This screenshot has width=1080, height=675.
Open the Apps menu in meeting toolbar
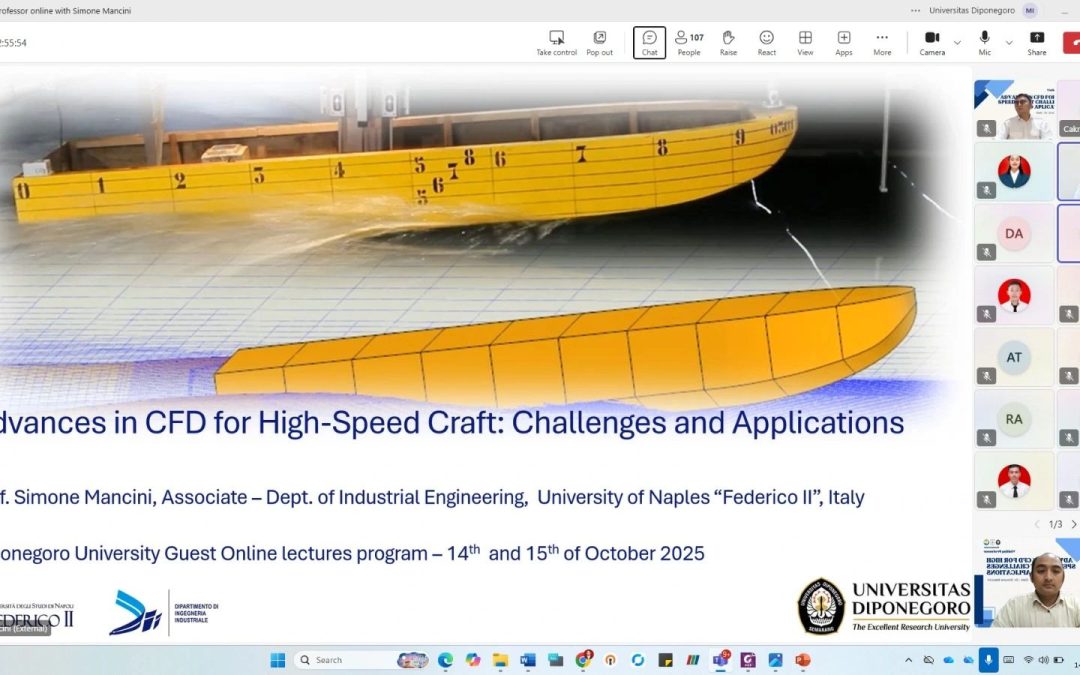[x=844, y=42]
